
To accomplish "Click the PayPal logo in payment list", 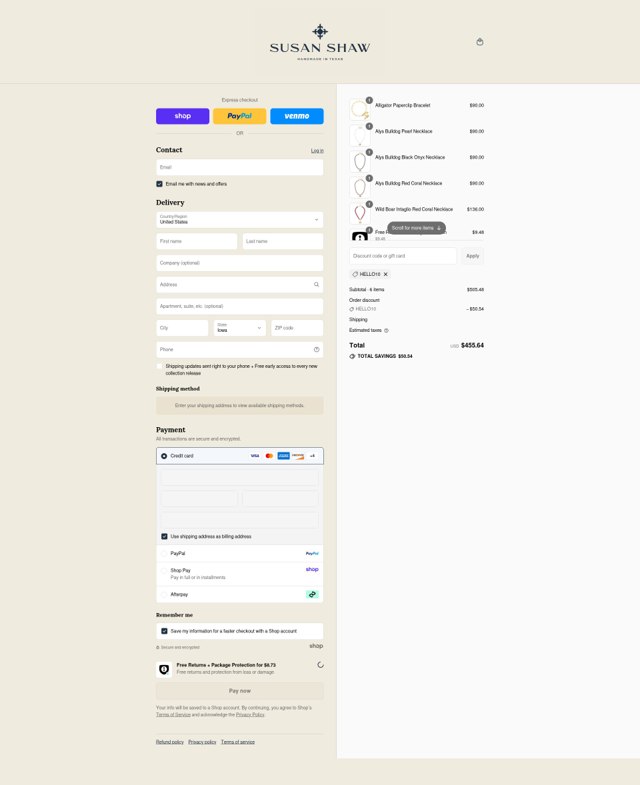I will (x=312, y=553).
